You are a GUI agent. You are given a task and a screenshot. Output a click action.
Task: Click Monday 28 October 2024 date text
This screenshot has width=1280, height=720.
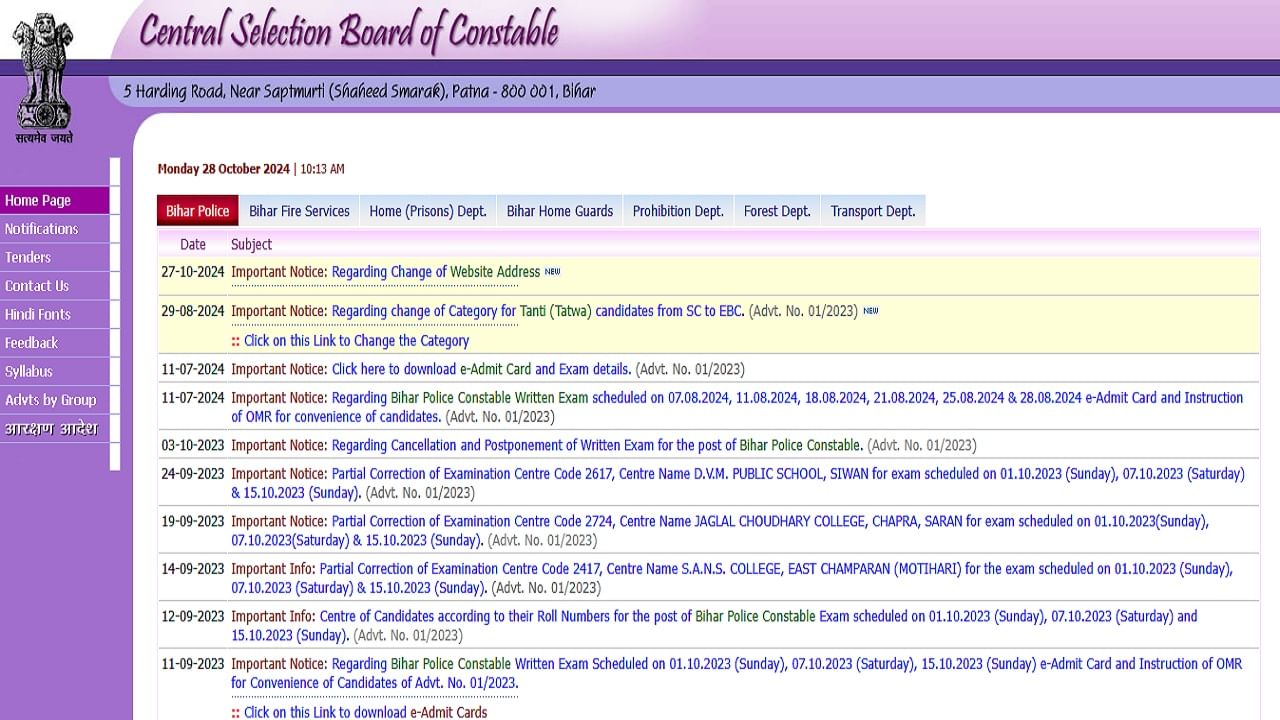[x=223, y=169]
